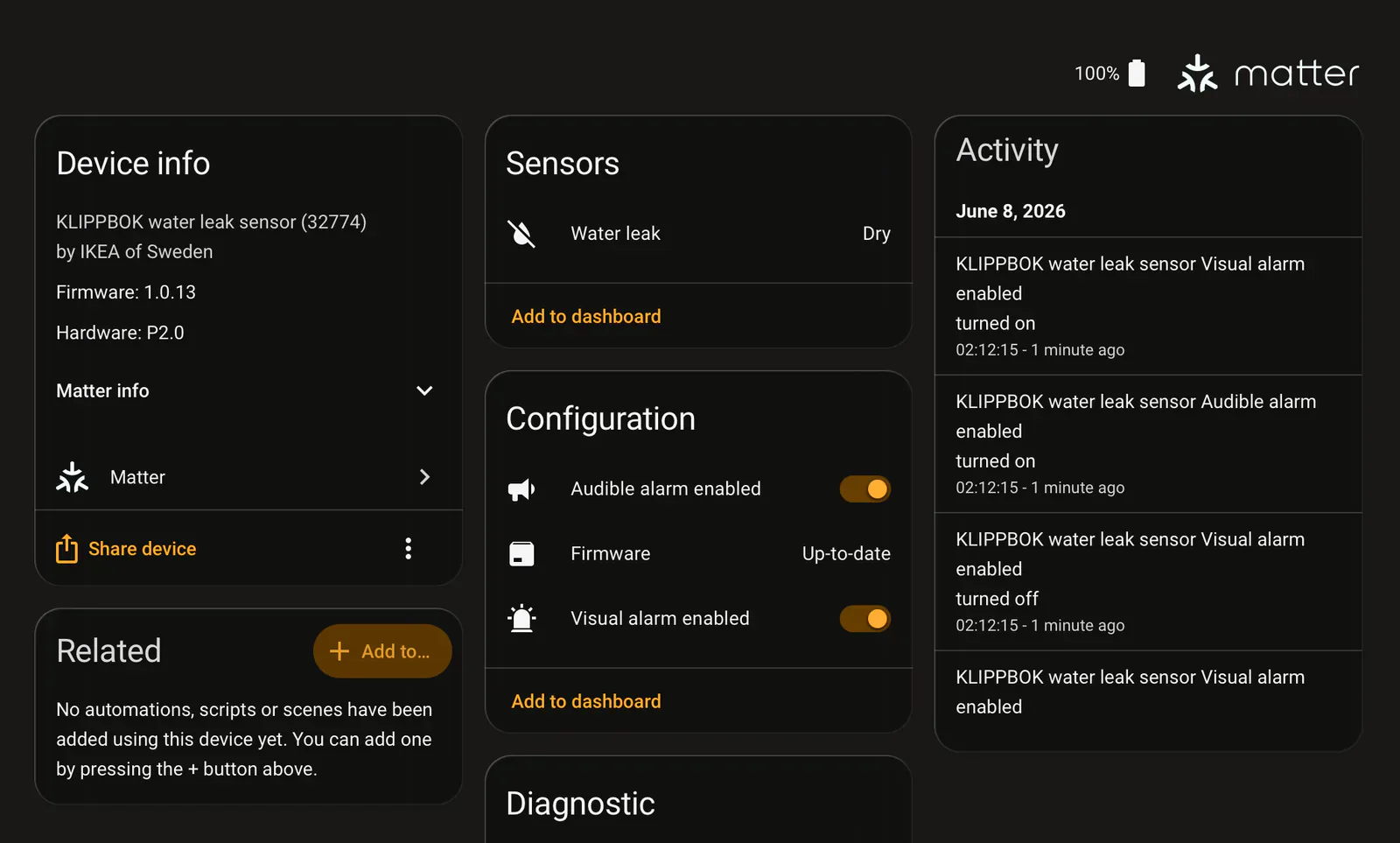1400x843 pixels.
Task: Toggle the Visual alarm enabled switch
Action: click(865, 619)
